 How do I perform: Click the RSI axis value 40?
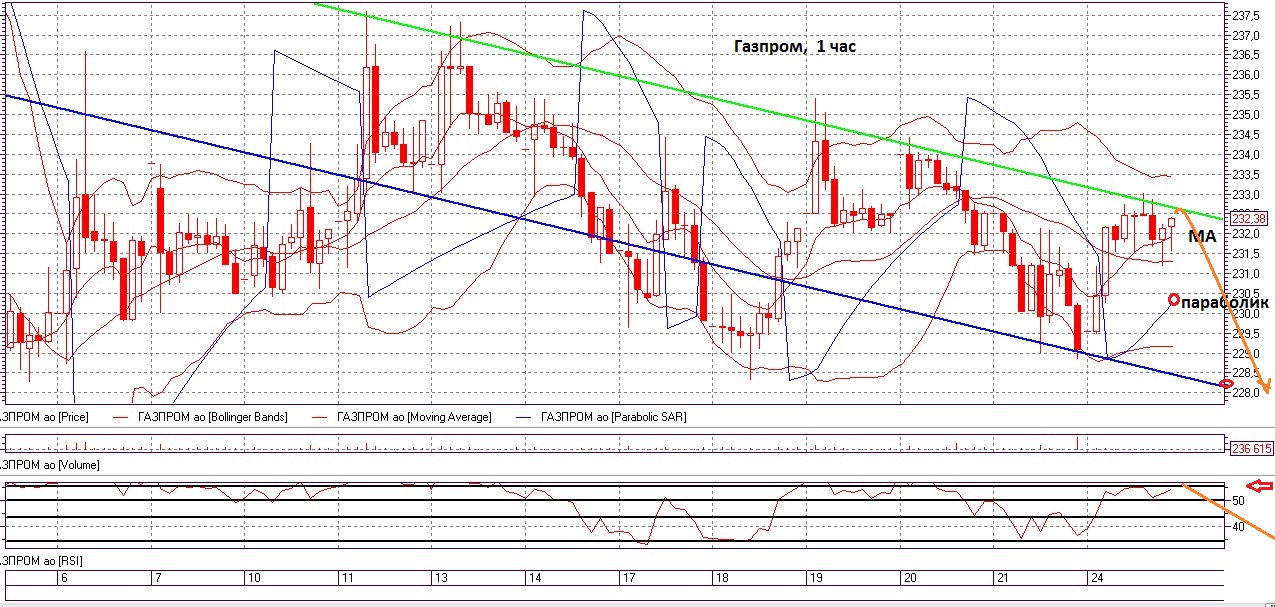point(1238,527)
